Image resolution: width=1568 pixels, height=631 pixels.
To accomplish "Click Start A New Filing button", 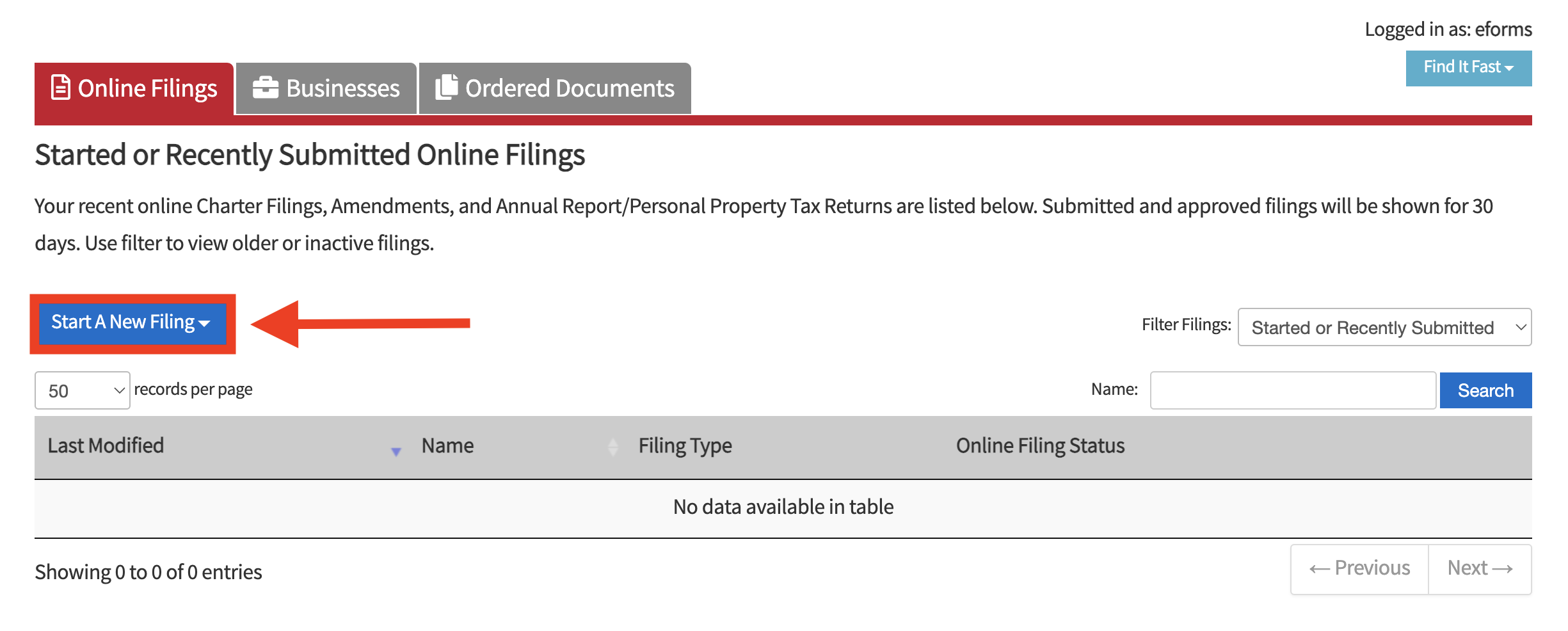I will click(x=132, y=323).
